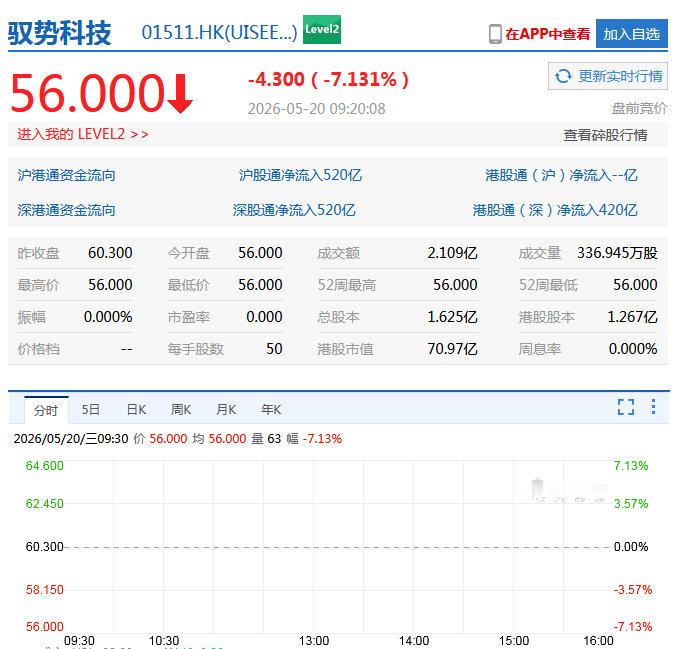The width and height of the screenshot is (685, 649).
Task: Expand chart to fullscreen icon
Action: click(x=626, y=407)
